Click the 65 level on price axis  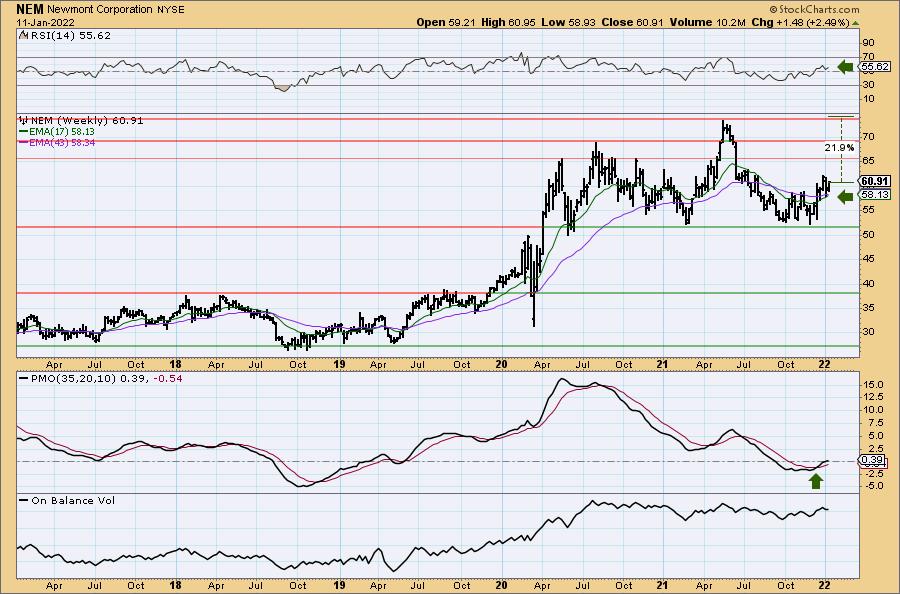click(868, 161)
